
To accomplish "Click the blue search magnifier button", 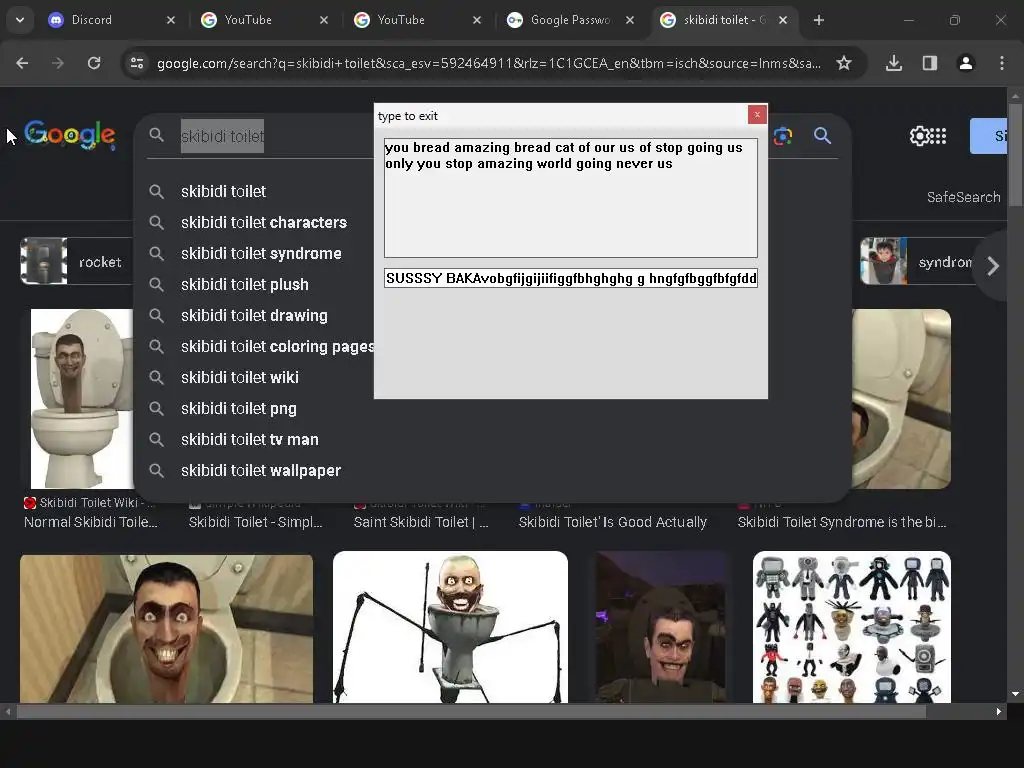I will click(822, 136).
